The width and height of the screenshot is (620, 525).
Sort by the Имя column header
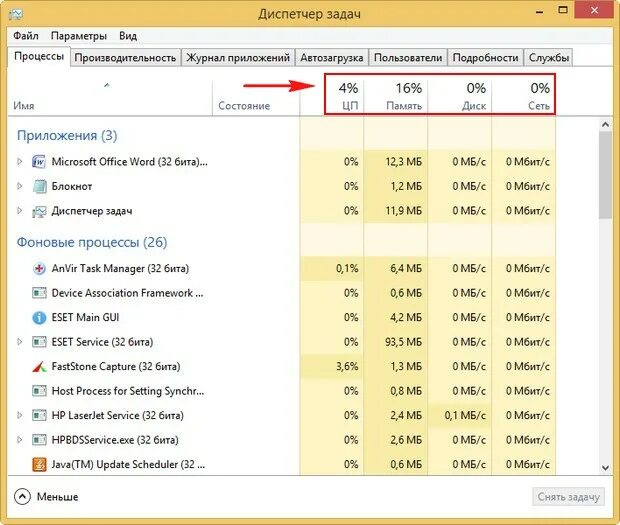[110, 98]
